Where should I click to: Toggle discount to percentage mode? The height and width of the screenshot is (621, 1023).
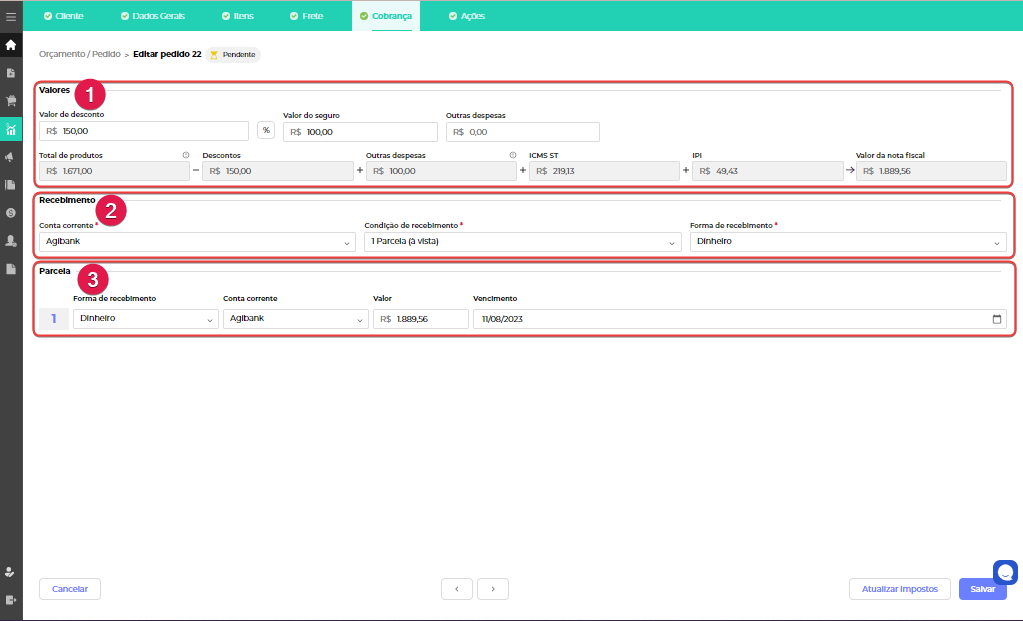266,130
